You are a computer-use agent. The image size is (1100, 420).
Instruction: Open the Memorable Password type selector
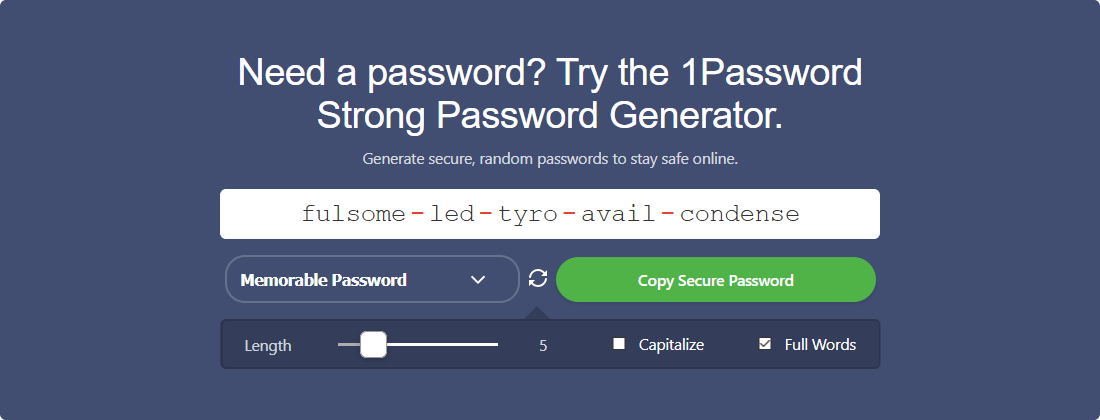(372, 279)
